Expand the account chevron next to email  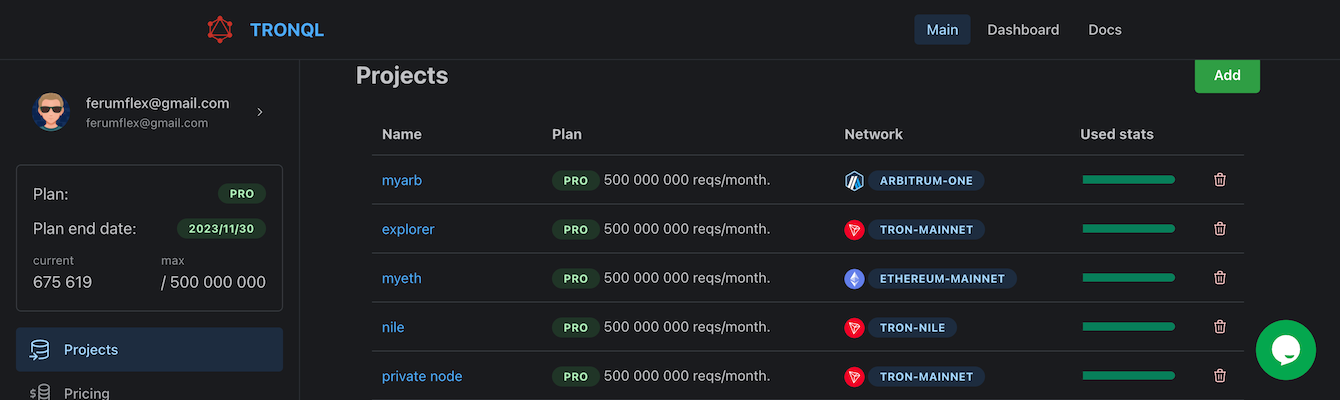click(x=260, y=112)
